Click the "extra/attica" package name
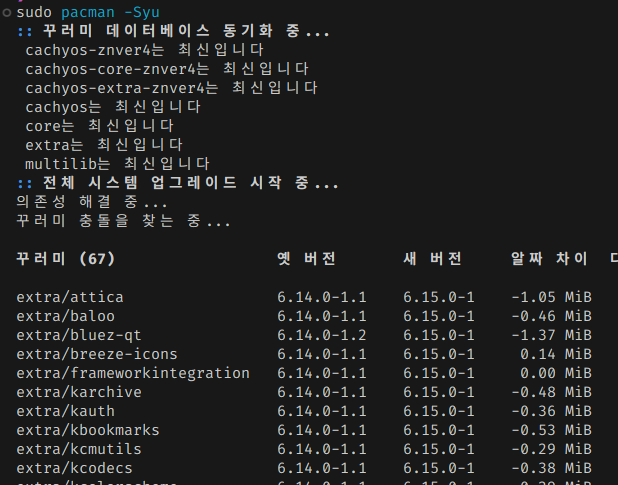618x485 pixels. (x=70, y=297)
